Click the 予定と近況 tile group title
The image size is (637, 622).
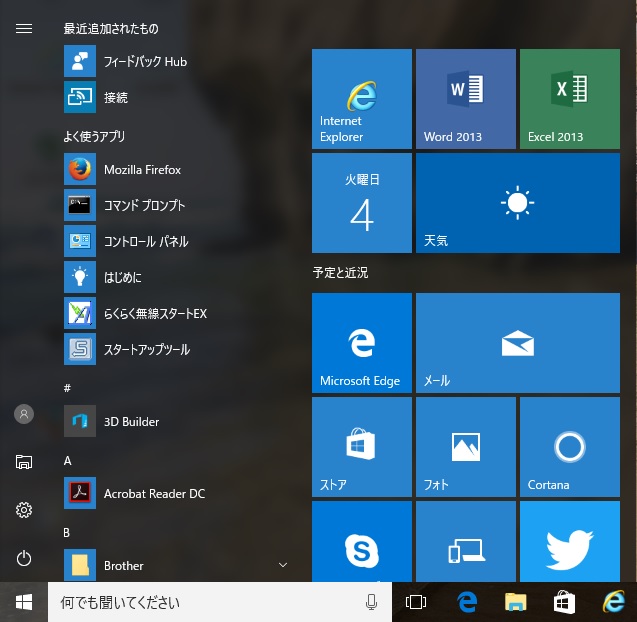point(340,273)
